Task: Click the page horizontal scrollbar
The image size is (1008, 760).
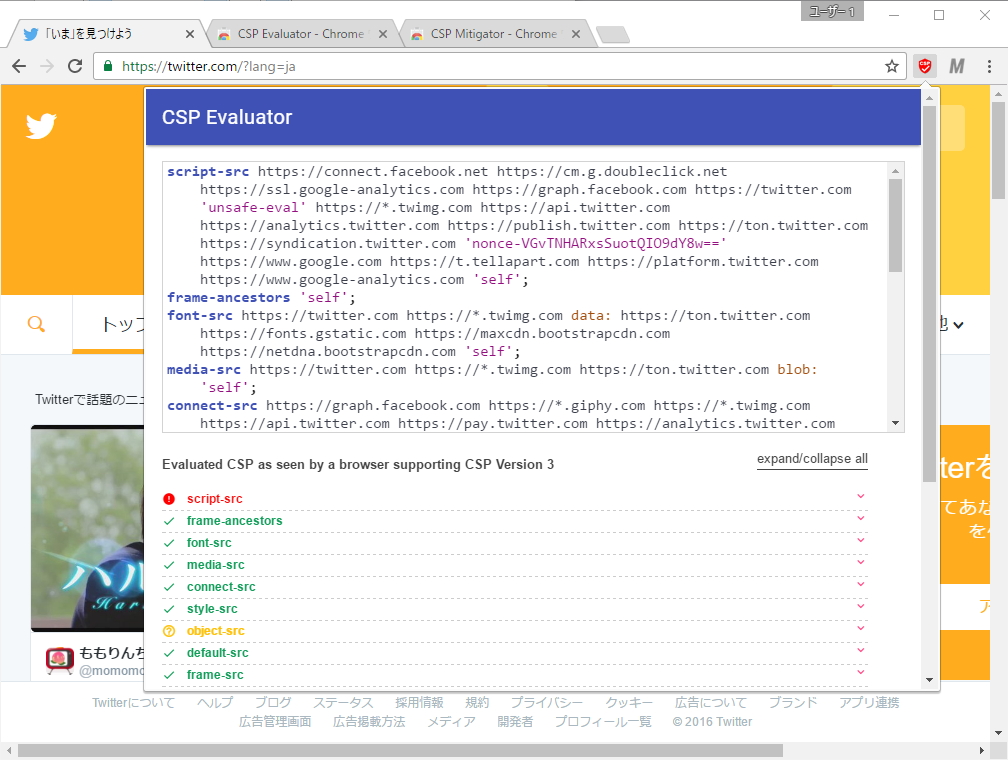Action: click(400, 750)
